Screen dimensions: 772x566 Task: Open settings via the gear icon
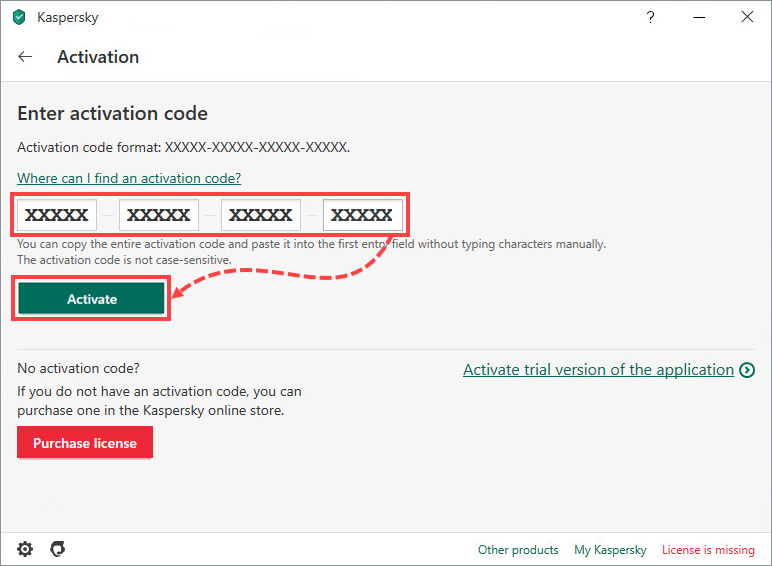[x=25, y=549]
